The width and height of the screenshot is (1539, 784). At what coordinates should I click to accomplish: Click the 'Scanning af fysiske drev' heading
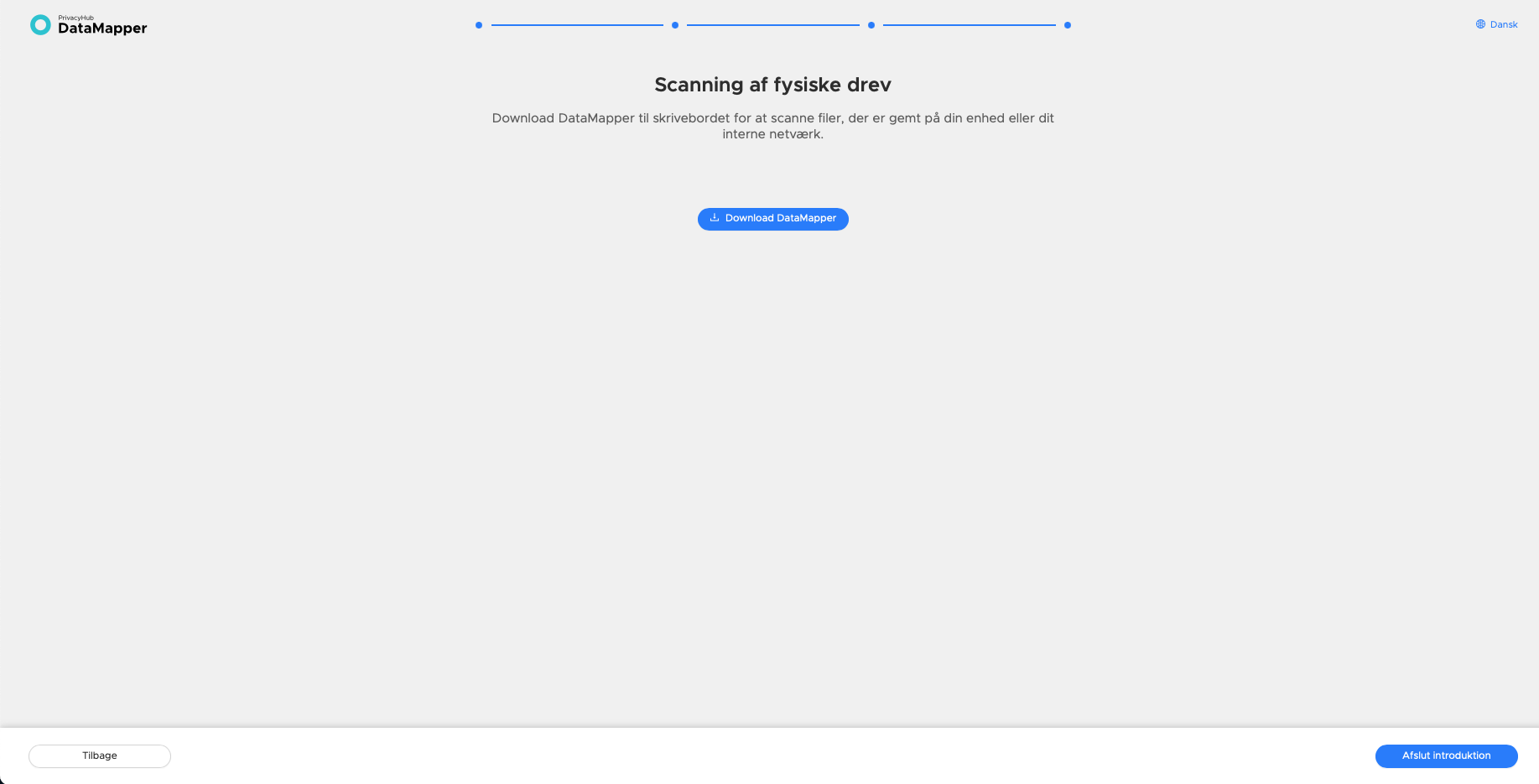(x=772, y=85)
